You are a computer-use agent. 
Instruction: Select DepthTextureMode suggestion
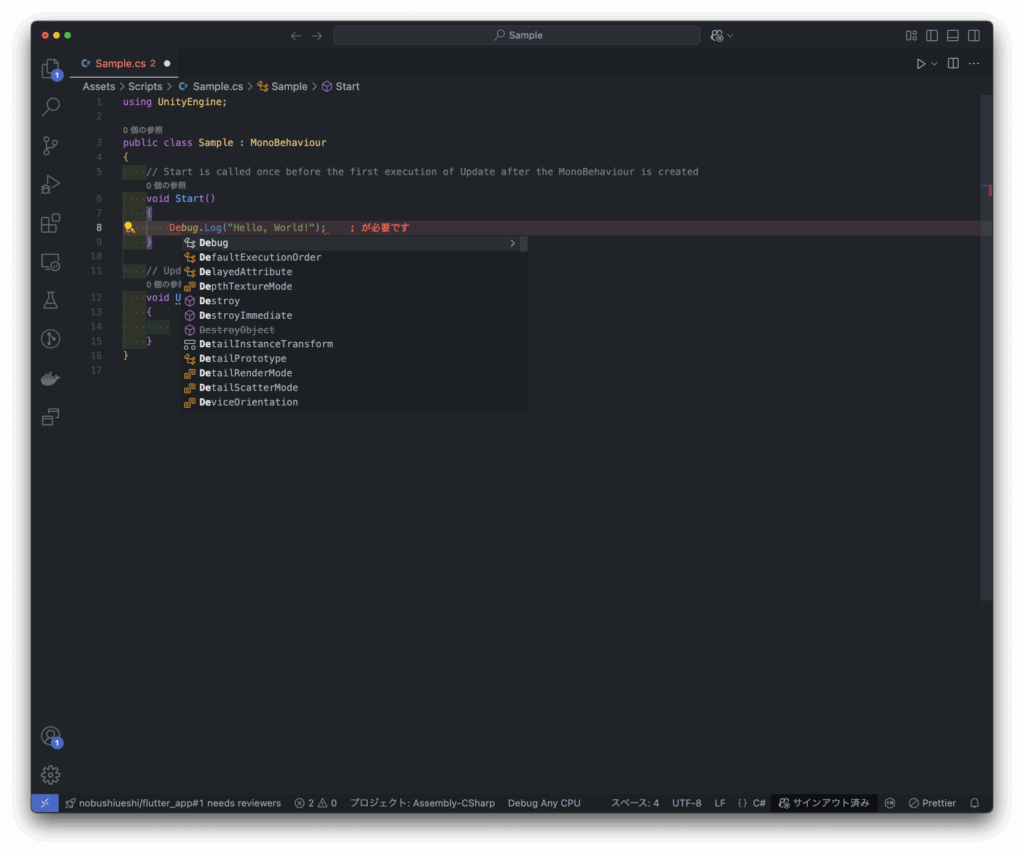[x=355, y=286]
